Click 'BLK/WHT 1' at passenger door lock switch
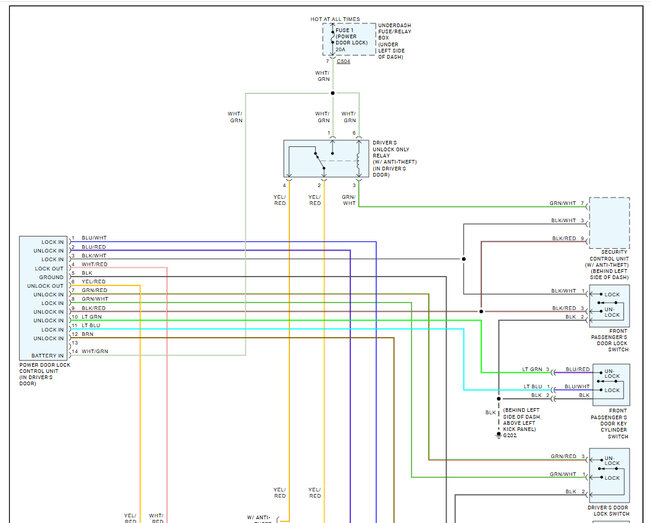This screenshot has width=650, height=523. click(x=568, y=291)
